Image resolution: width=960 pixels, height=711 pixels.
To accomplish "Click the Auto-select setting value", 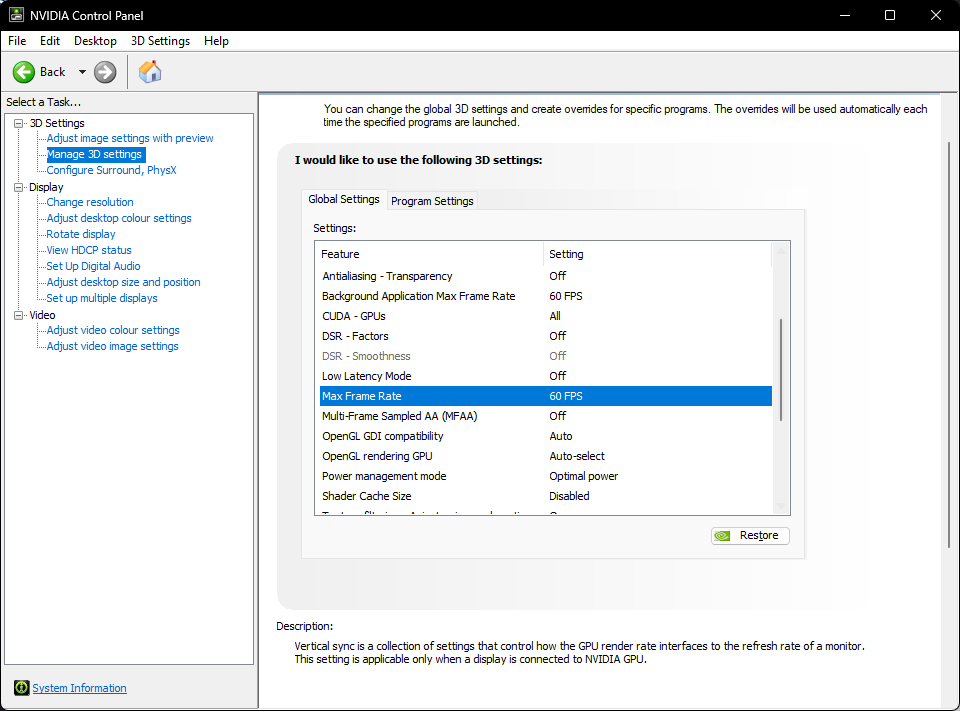I will (577, 456).
